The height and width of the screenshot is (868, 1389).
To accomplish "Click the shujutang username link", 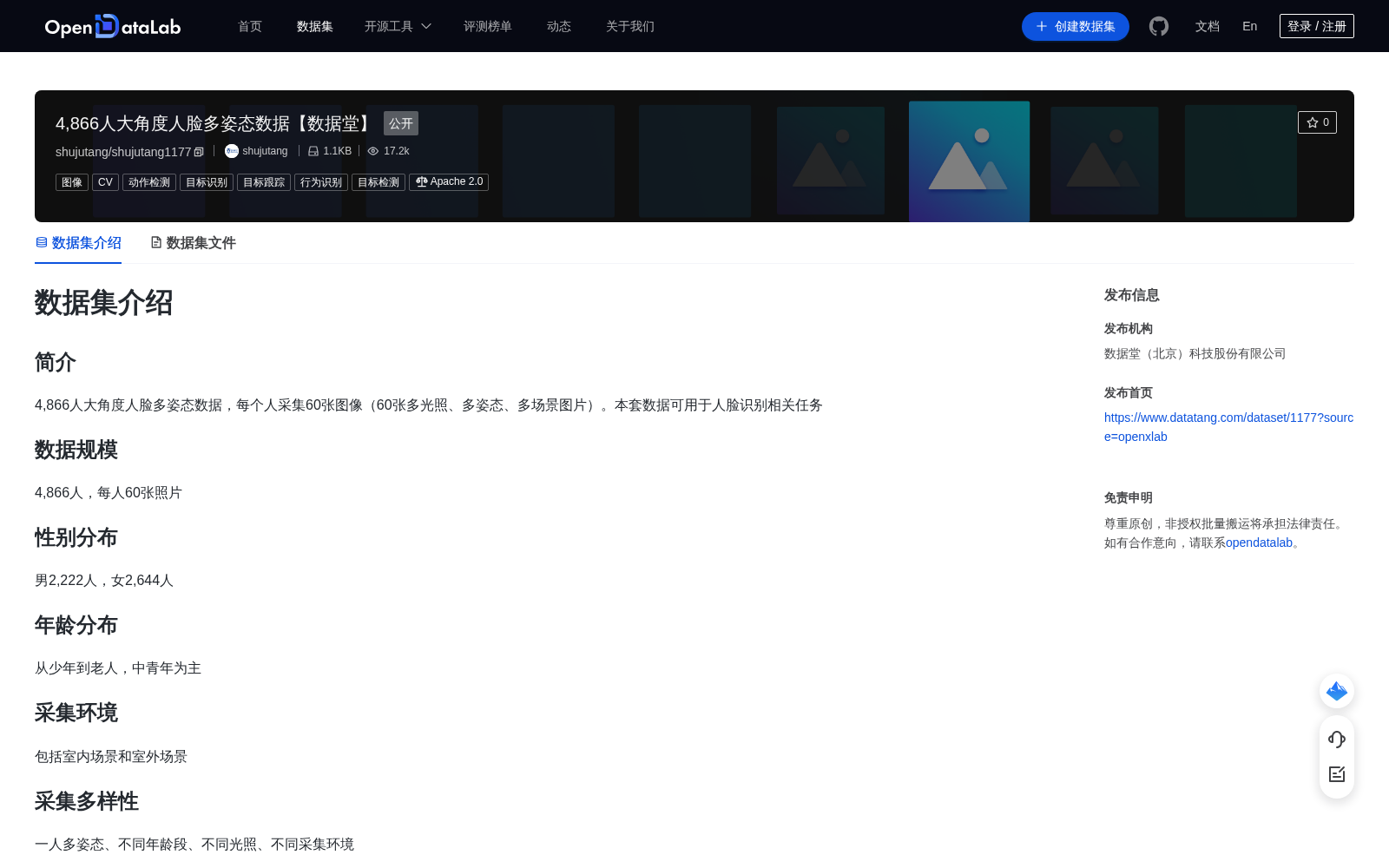I will pos(265,151).
